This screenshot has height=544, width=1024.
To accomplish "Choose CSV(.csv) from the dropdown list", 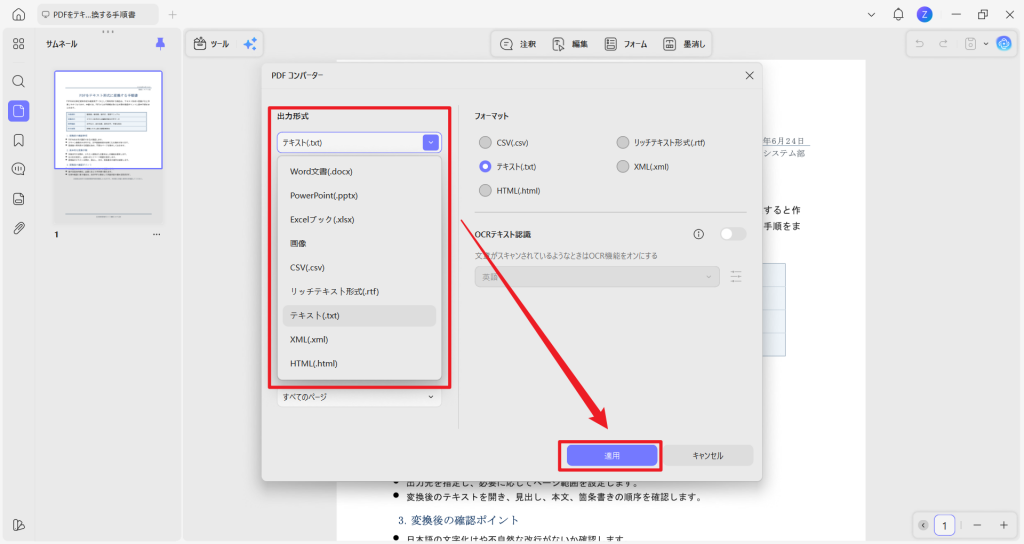I will click(359, 268).
